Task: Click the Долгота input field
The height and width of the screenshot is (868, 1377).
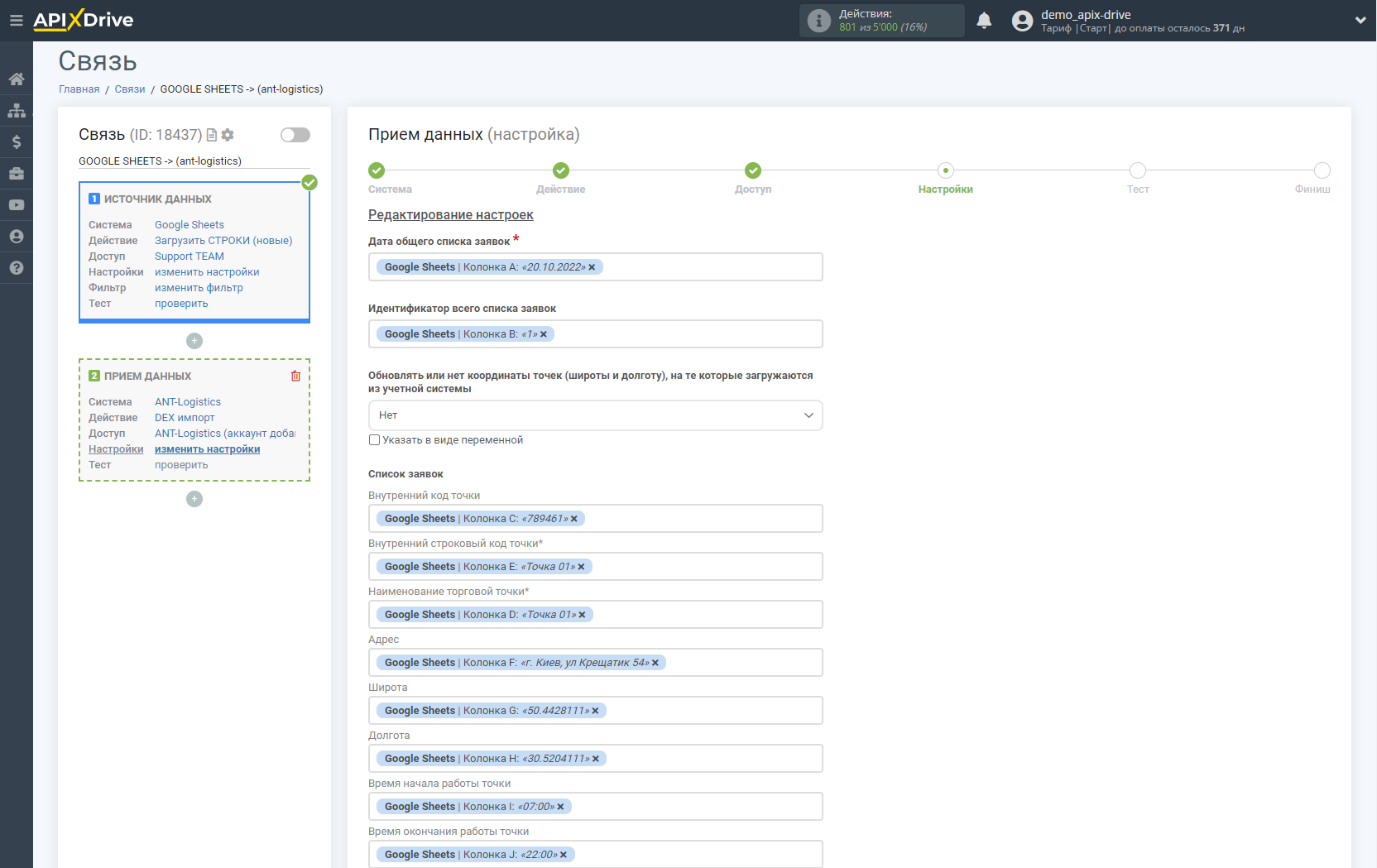Action: [595, 759]
